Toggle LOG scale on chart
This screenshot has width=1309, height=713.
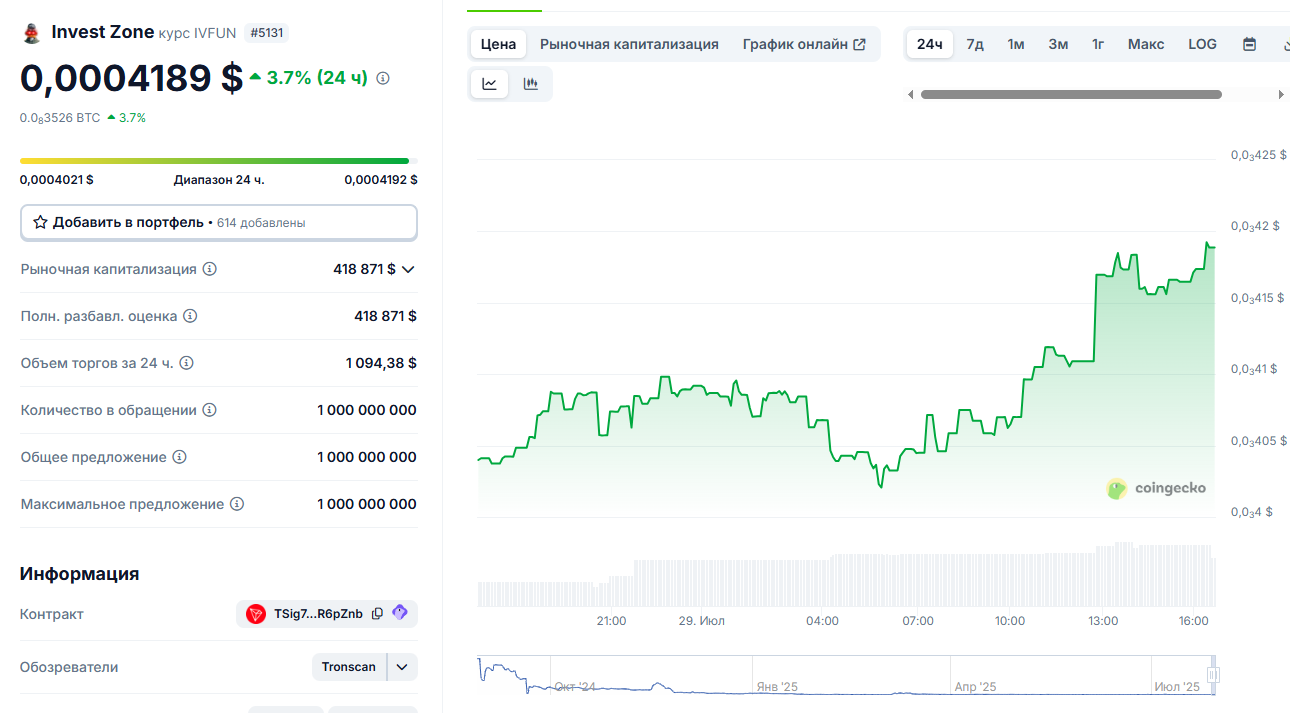tap(1202, 44)
